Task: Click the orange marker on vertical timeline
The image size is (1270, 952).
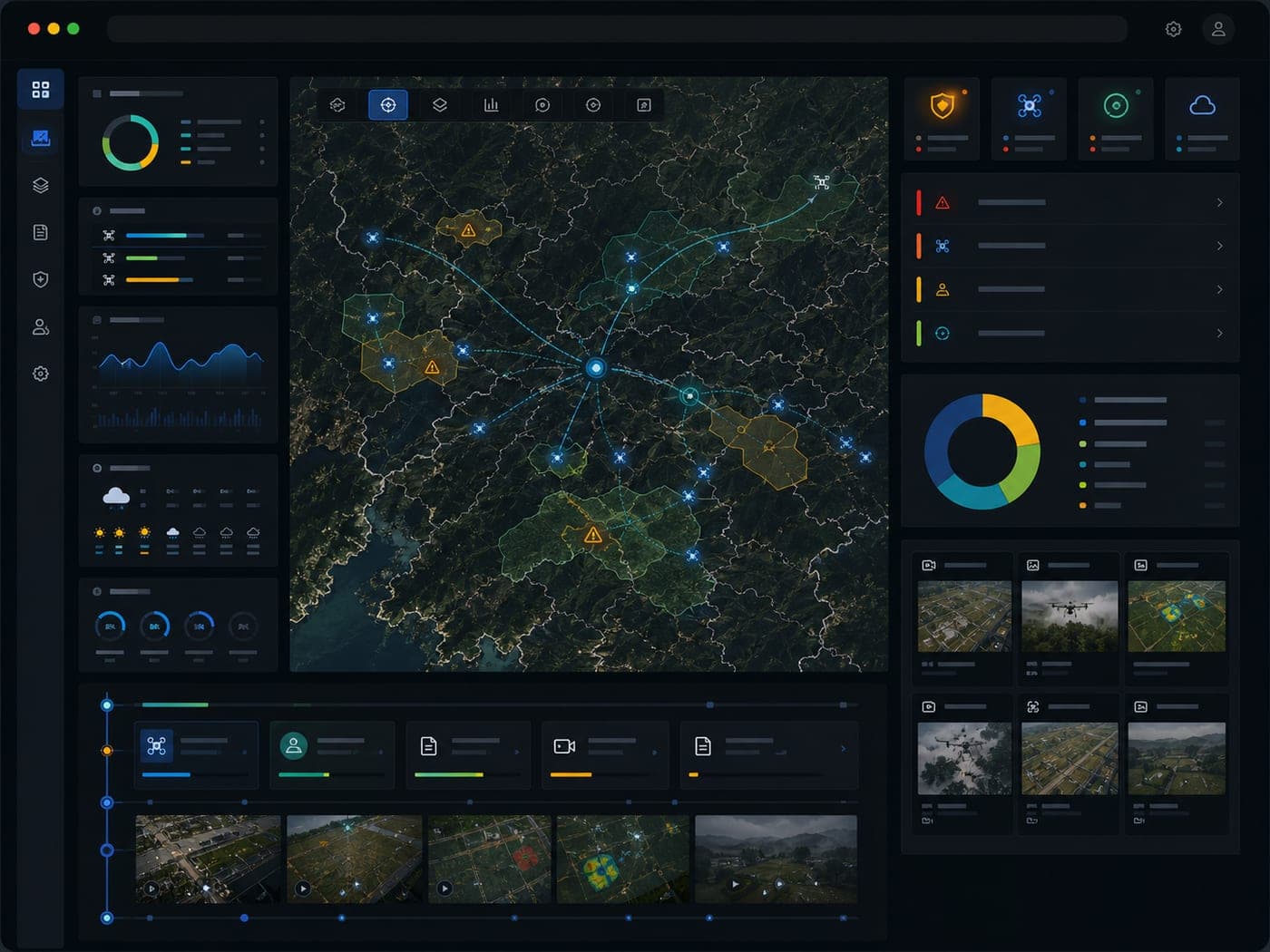Action: [107, 751]
